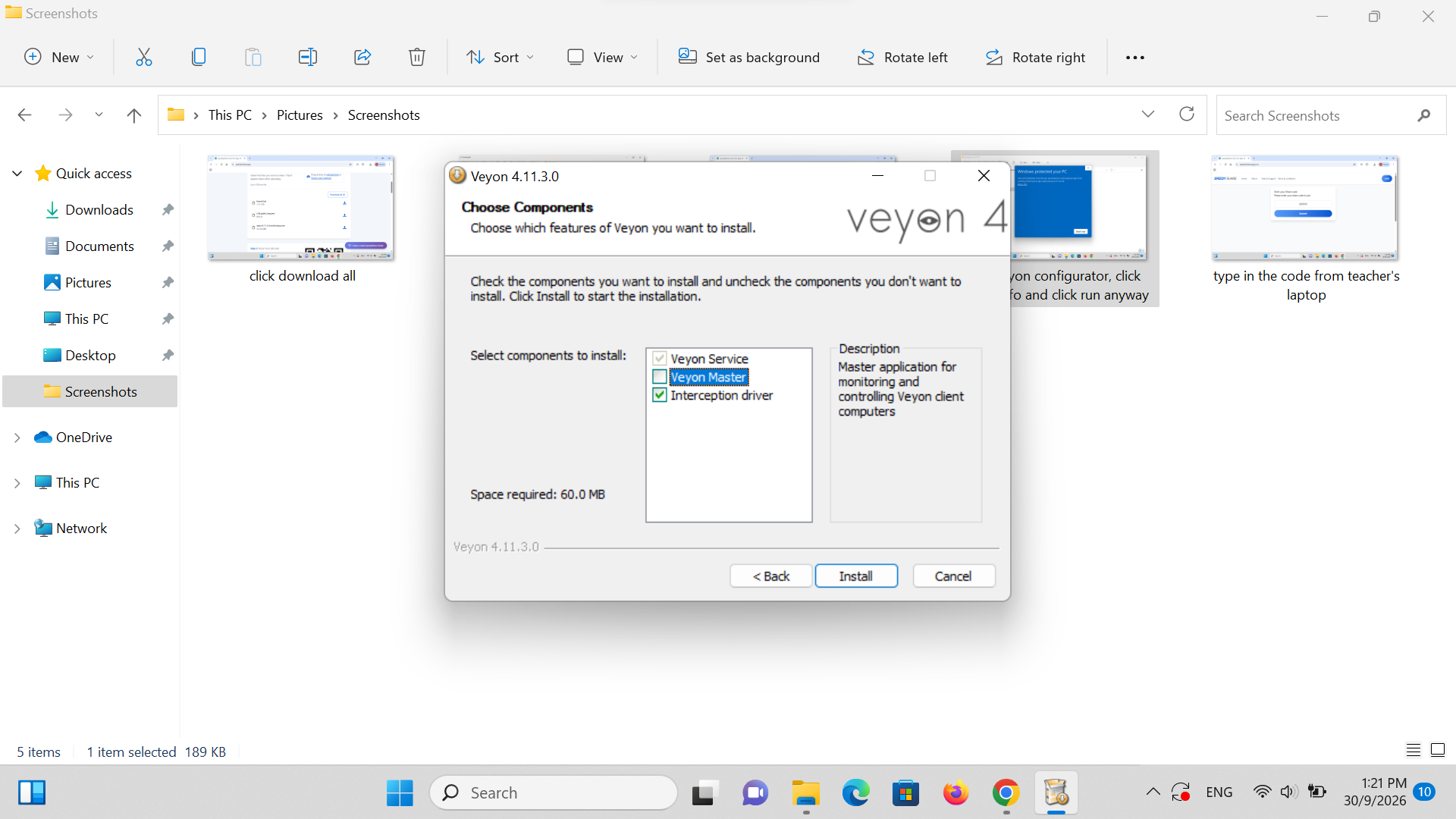Go back with the Back arrow
1456x819 pixels.
(x=24, y=115)
